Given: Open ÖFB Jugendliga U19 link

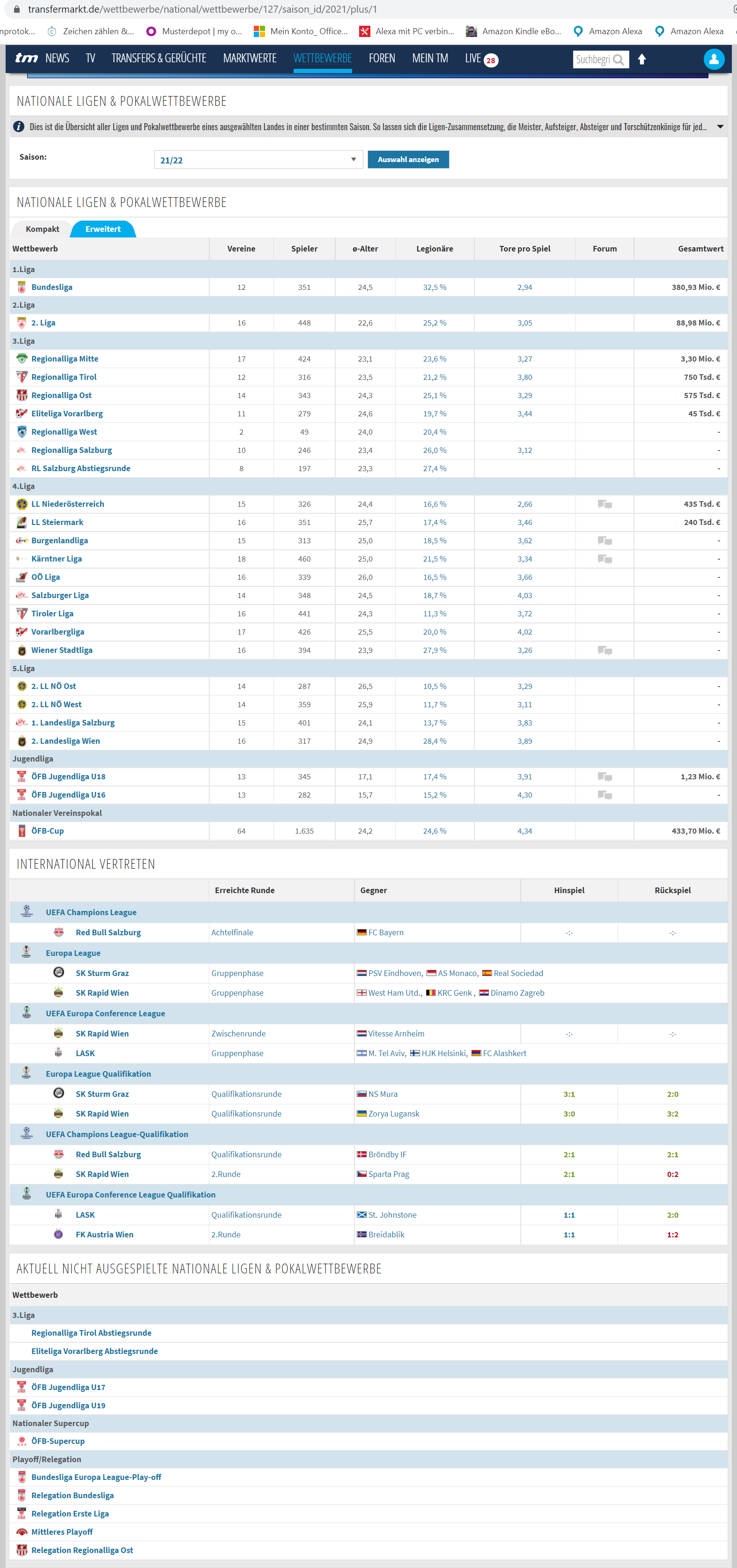Looking at the screenshot, I should 68,1405.
